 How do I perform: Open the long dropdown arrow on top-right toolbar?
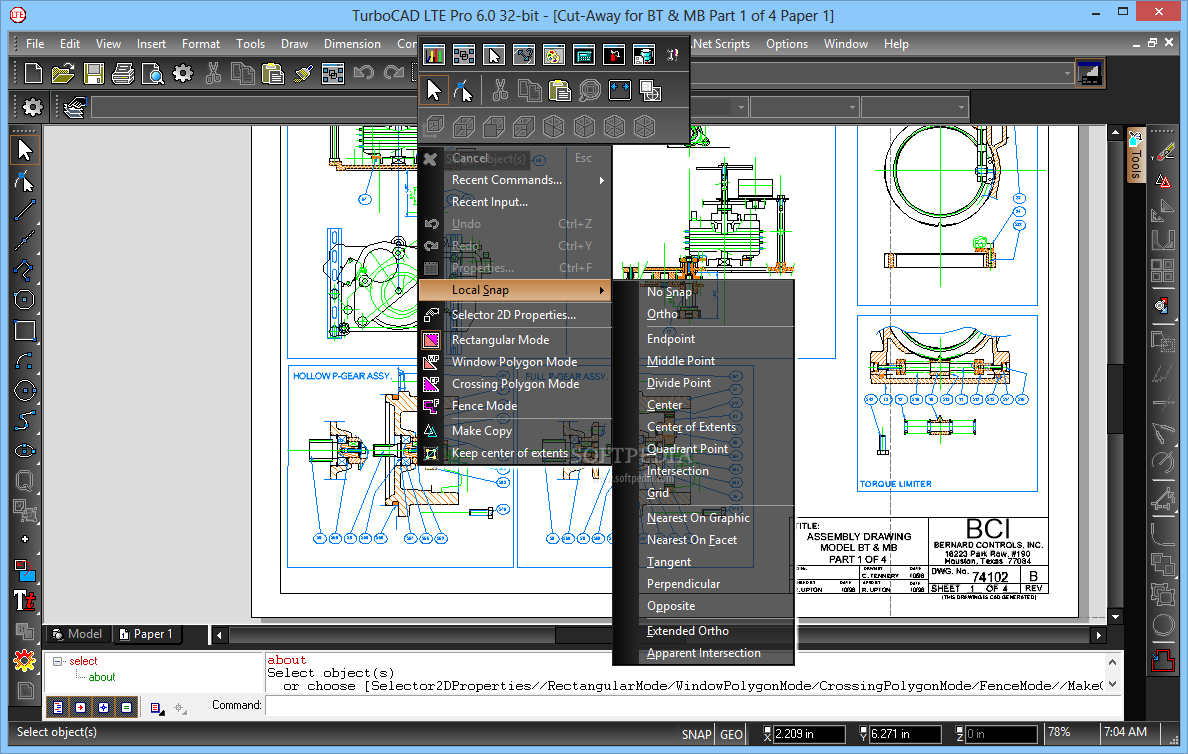pos(1067,74)
